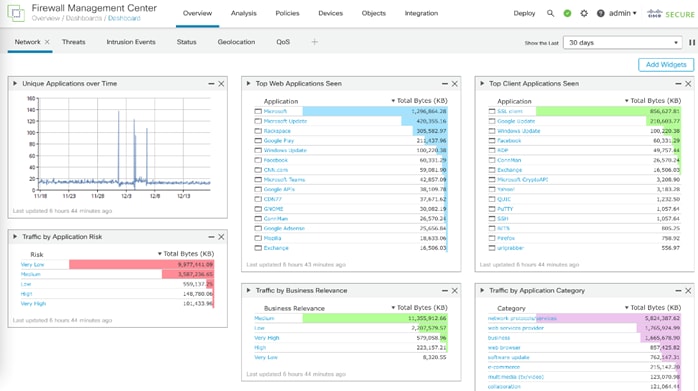
Task: Click the green Medium business relevance bar
Action: click(375, 318)
